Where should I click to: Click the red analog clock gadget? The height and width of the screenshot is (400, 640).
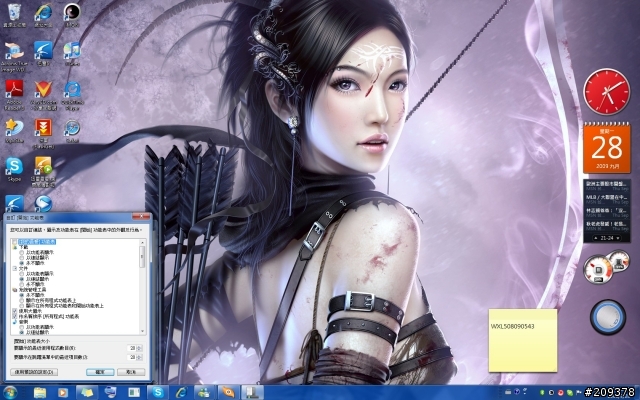coord(607,92)
